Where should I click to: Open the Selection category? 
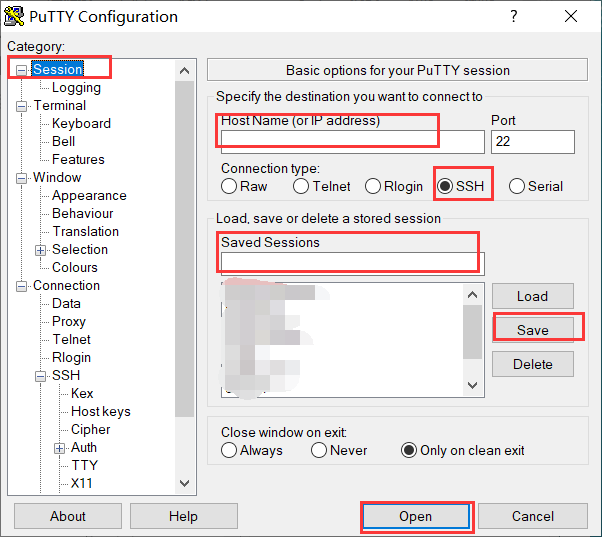pyautogui.click(x=80, y=249)
